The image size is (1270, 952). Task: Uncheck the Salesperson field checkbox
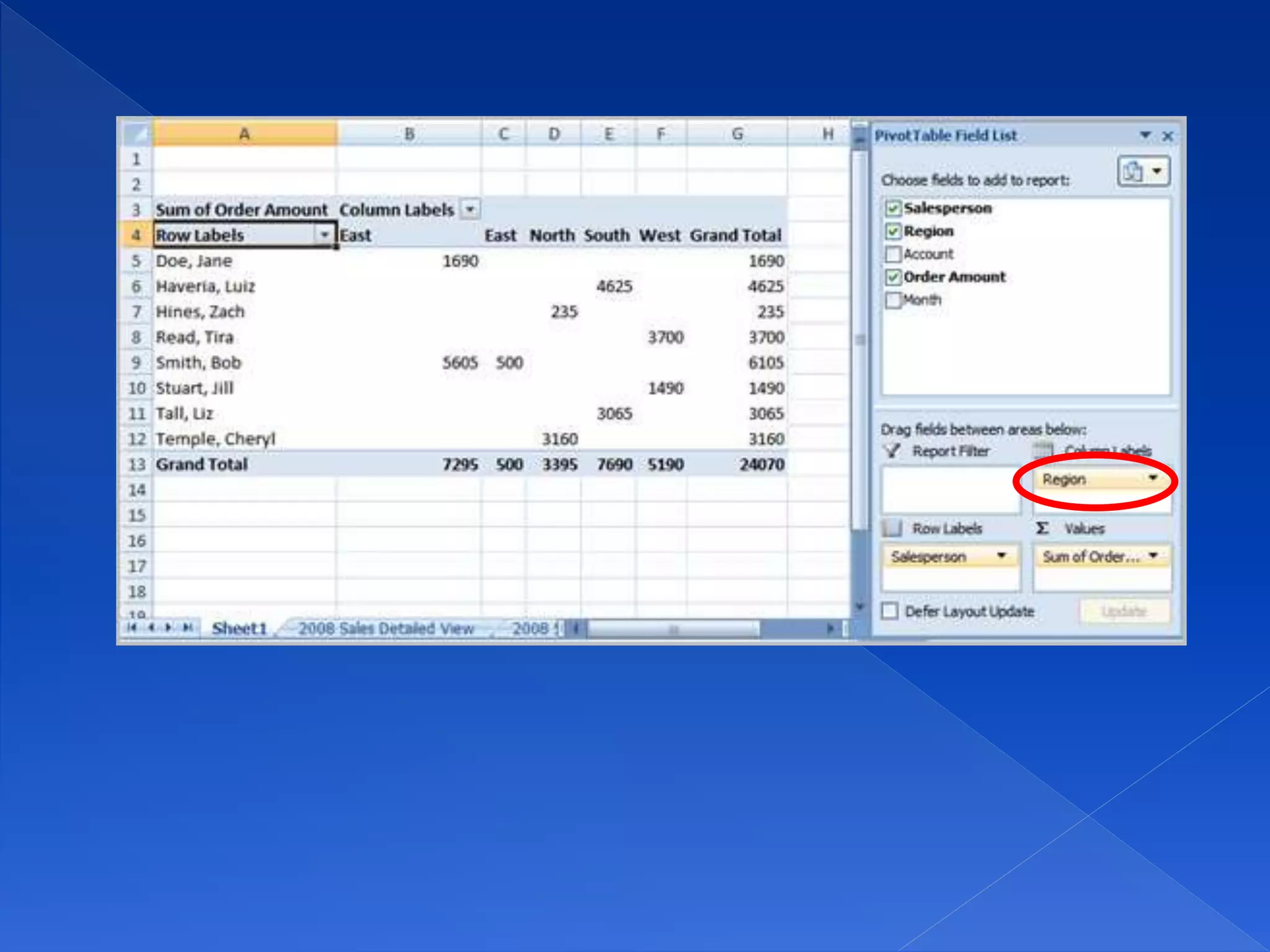point(893,208)
